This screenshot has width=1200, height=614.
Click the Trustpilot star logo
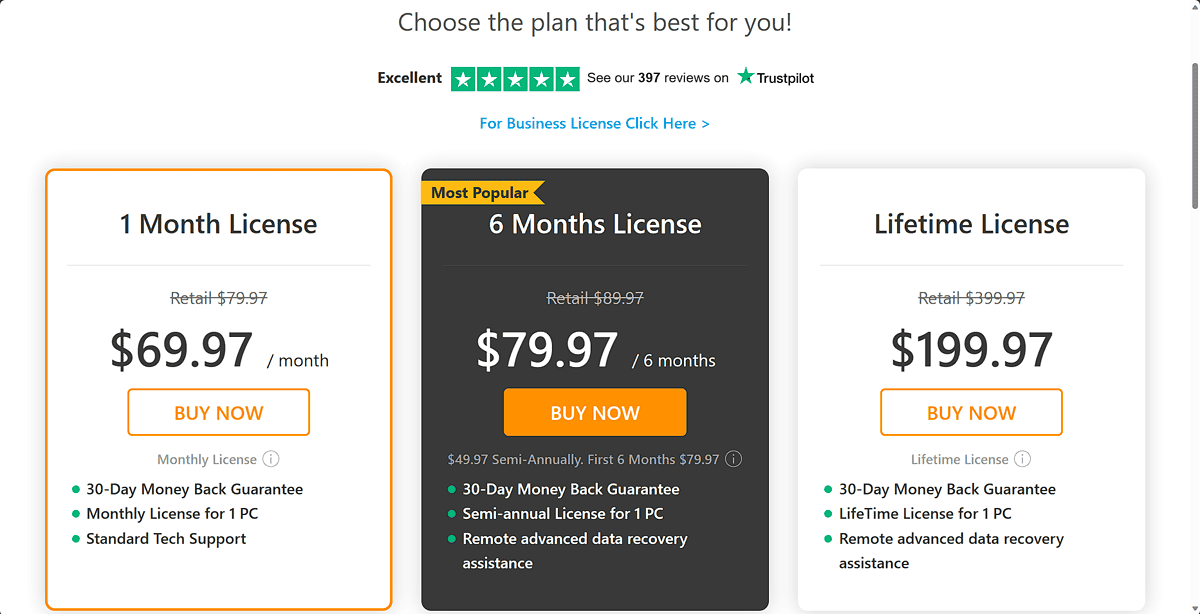(746, 76)
